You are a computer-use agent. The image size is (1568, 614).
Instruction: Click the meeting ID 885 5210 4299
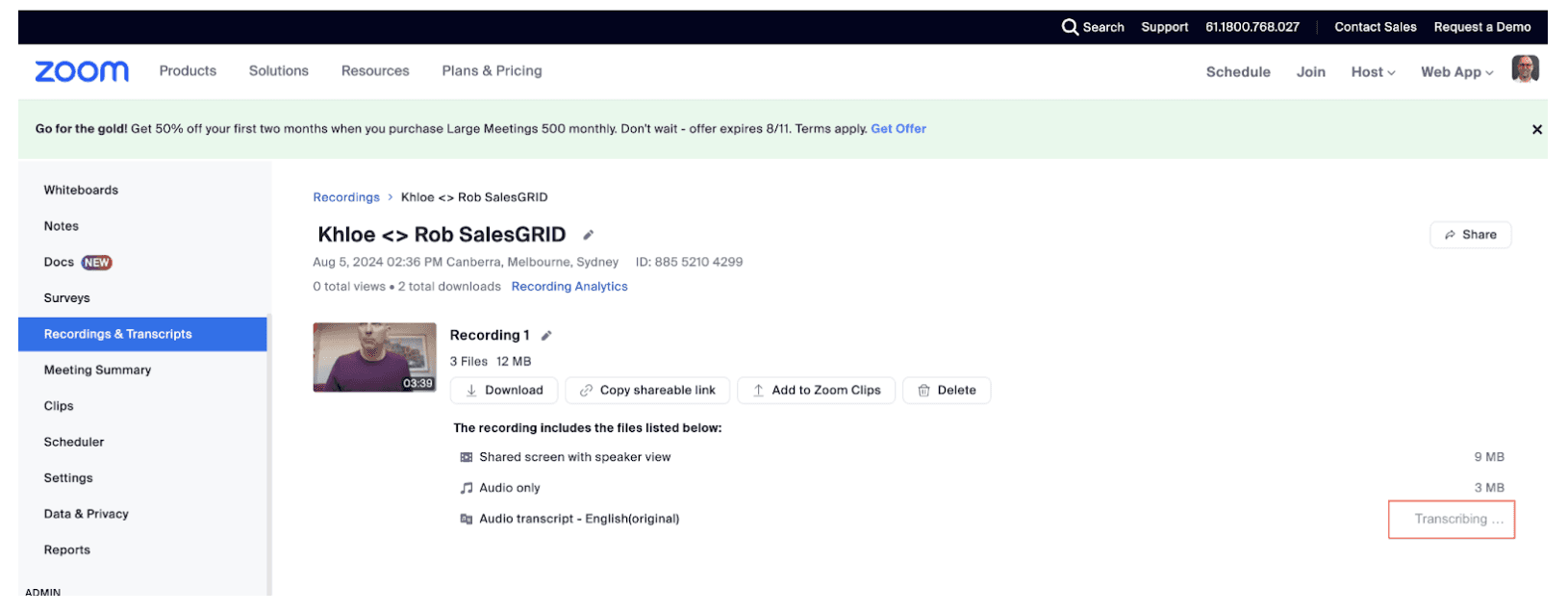pos(689,262)
